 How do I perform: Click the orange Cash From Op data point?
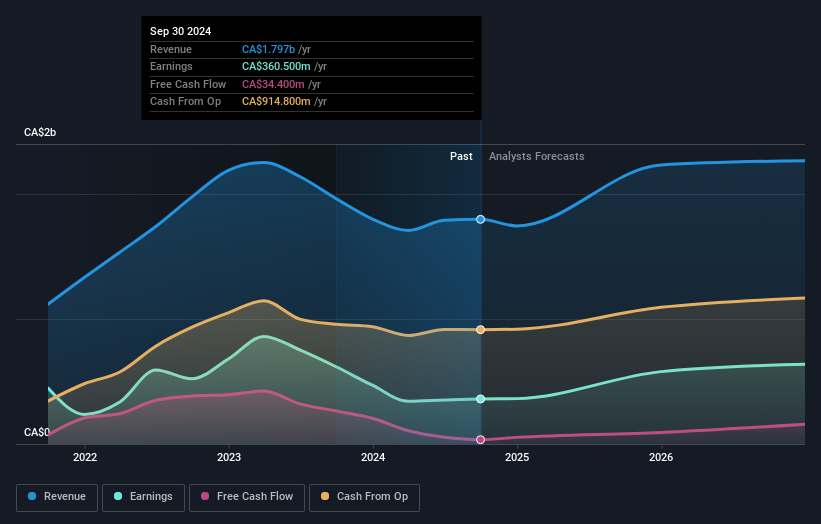[481, 330]
